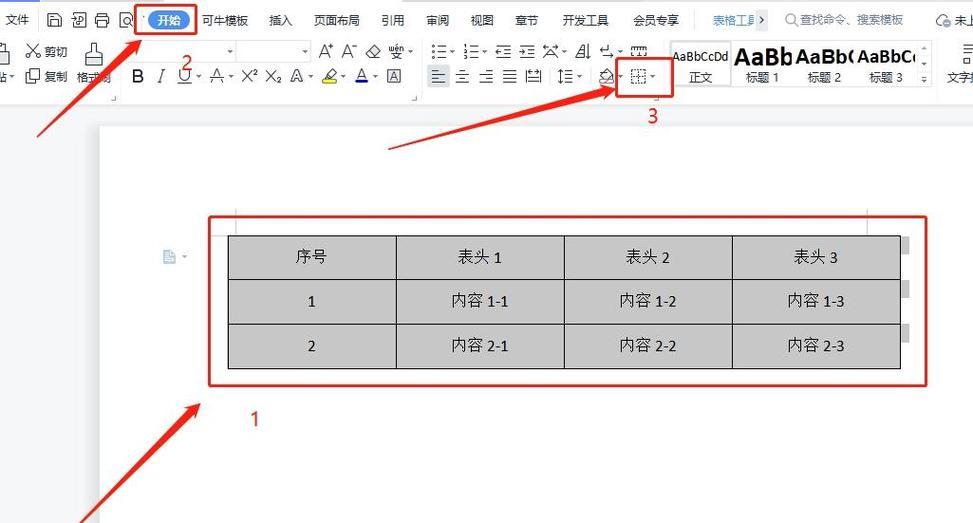973x523 pixels.
Task: Click the Clear Formatting eraser icon
Action: click(x=373, y=51)
